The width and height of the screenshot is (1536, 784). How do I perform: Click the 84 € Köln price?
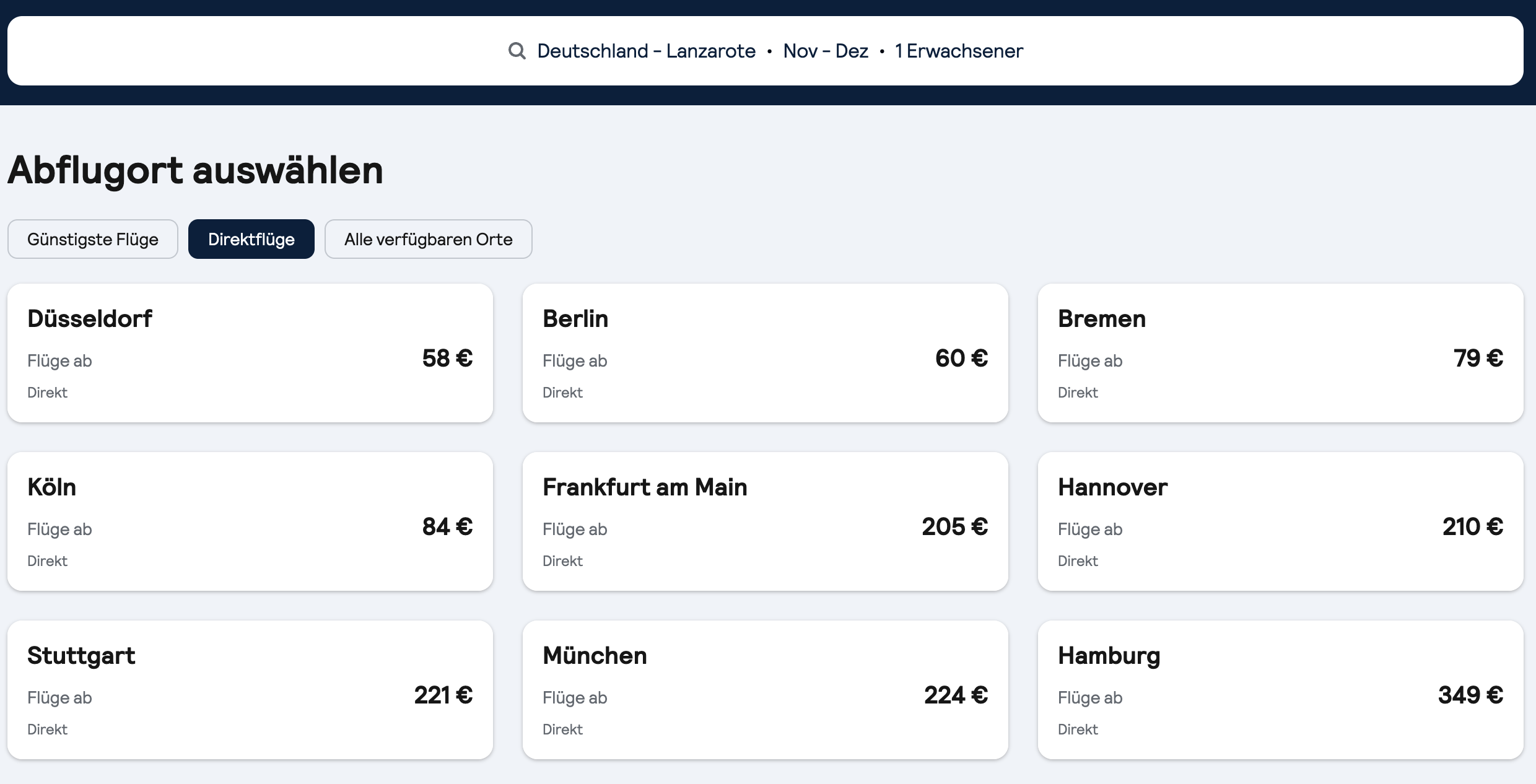click(447, 526)
